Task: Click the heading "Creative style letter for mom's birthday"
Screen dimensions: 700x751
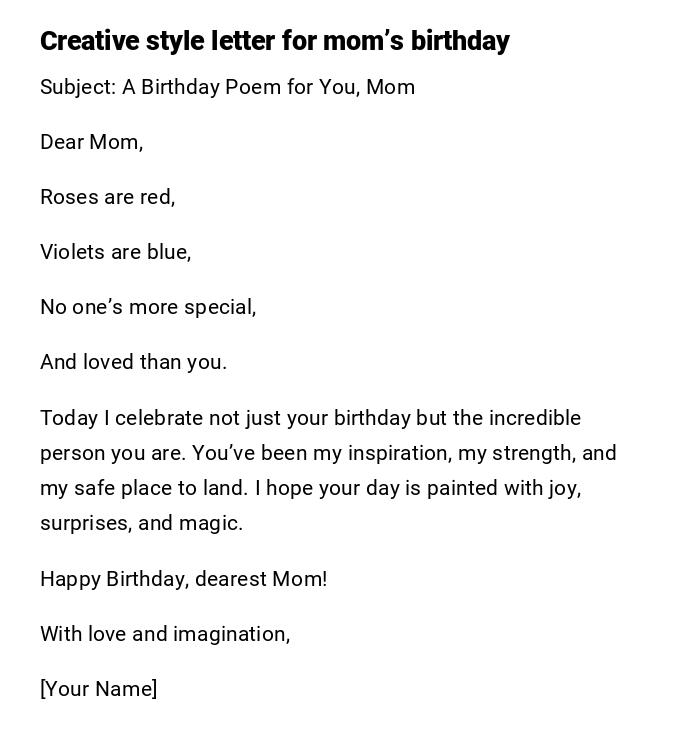Action: (275, 41)
